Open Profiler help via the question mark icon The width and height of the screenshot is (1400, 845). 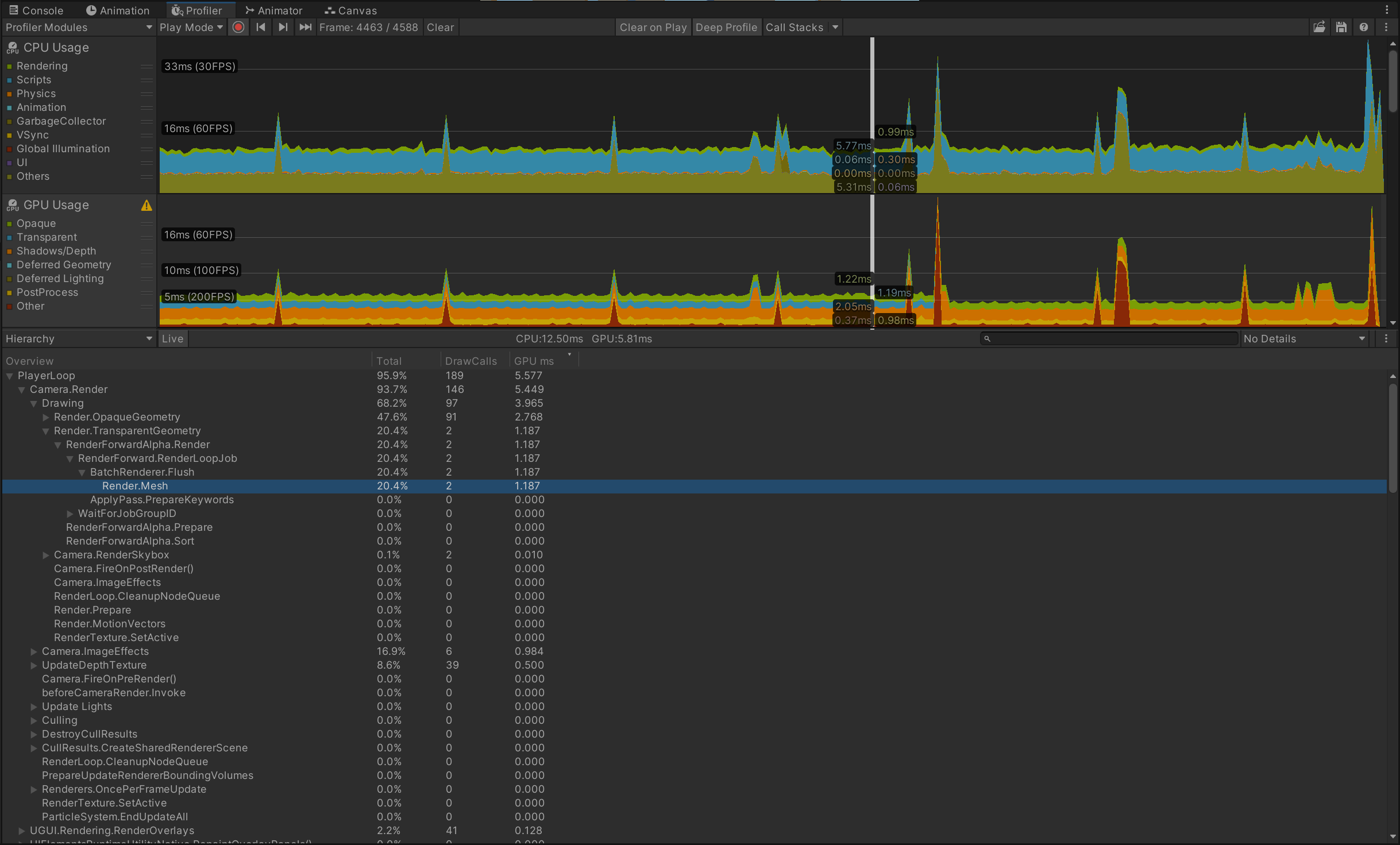pos(1364,27)
